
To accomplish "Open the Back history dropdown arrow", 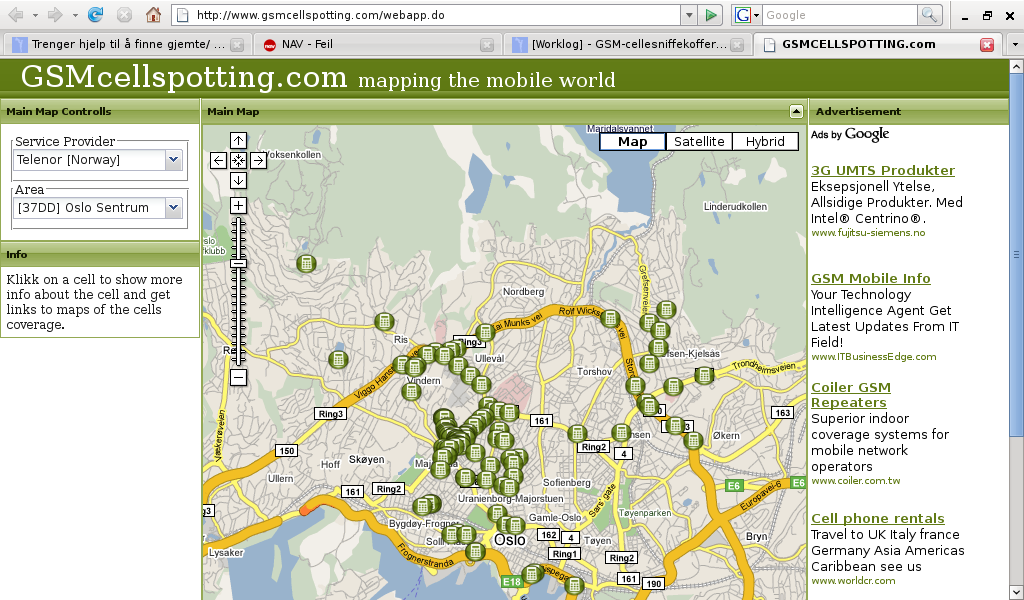I will pyautogui.click(x=35, y=14).
